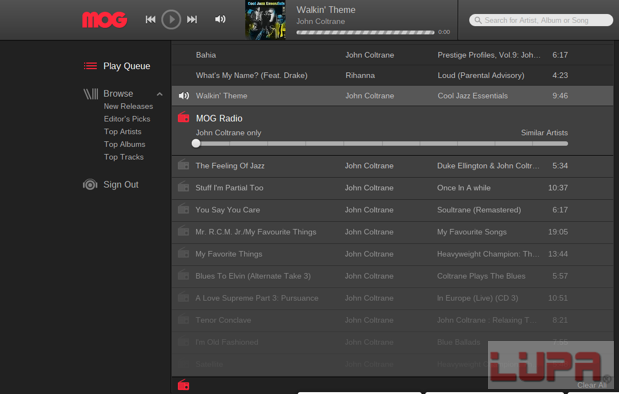Click radio icon beside You Say You Care
The height and width of the screenshot is (394, 619).
183,209
